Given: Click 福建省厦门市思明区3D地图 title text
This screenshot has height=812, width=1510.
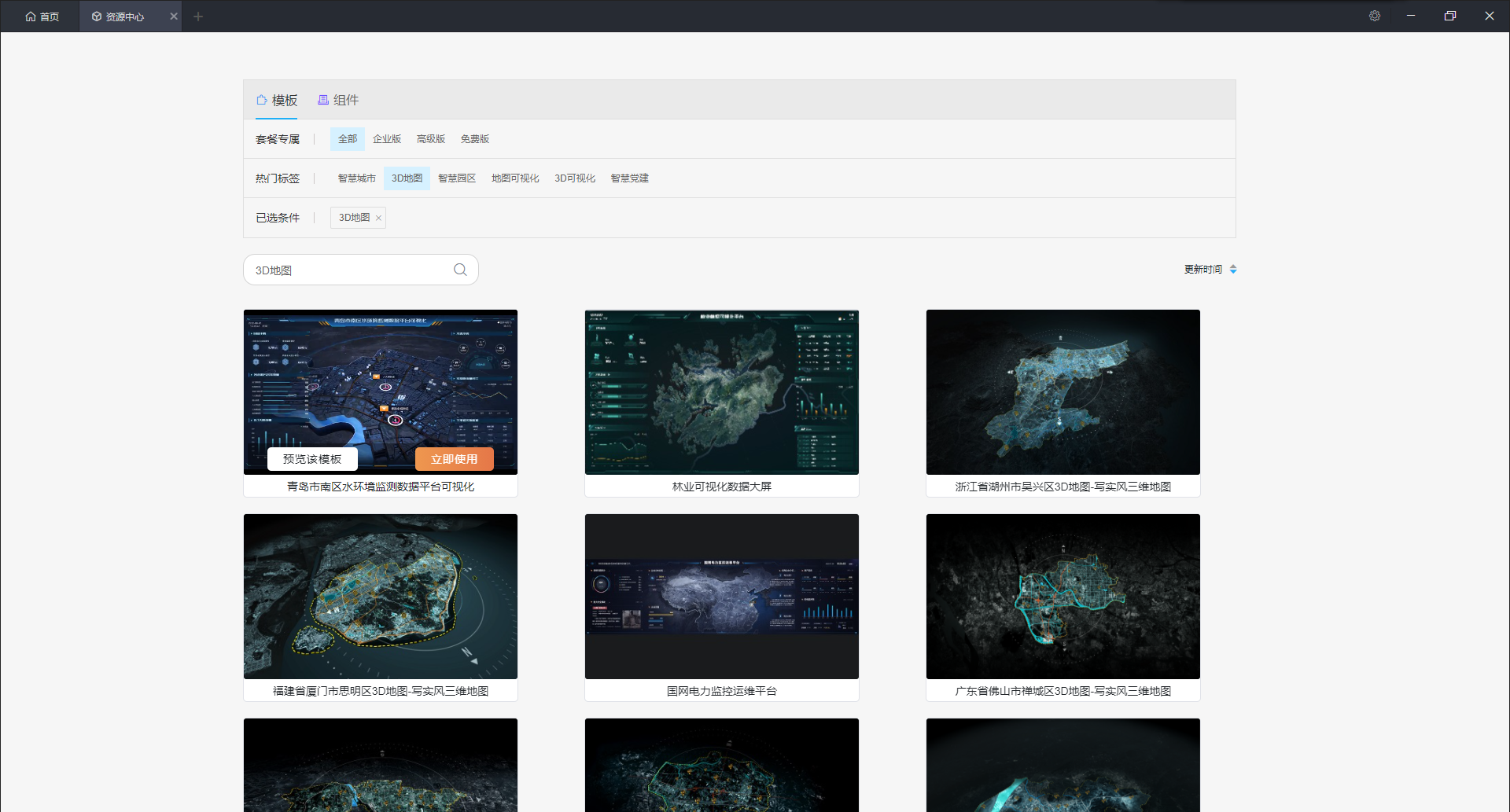Looking at the screenshot, I should (x=381, y=691).
